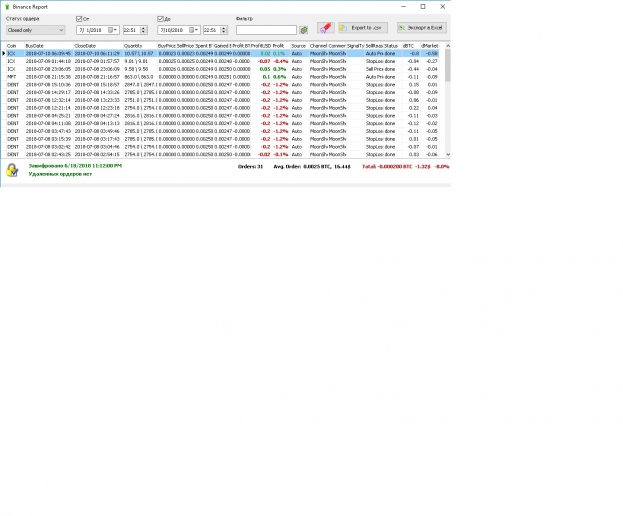Click the red Total summary text

coord(406,166)
